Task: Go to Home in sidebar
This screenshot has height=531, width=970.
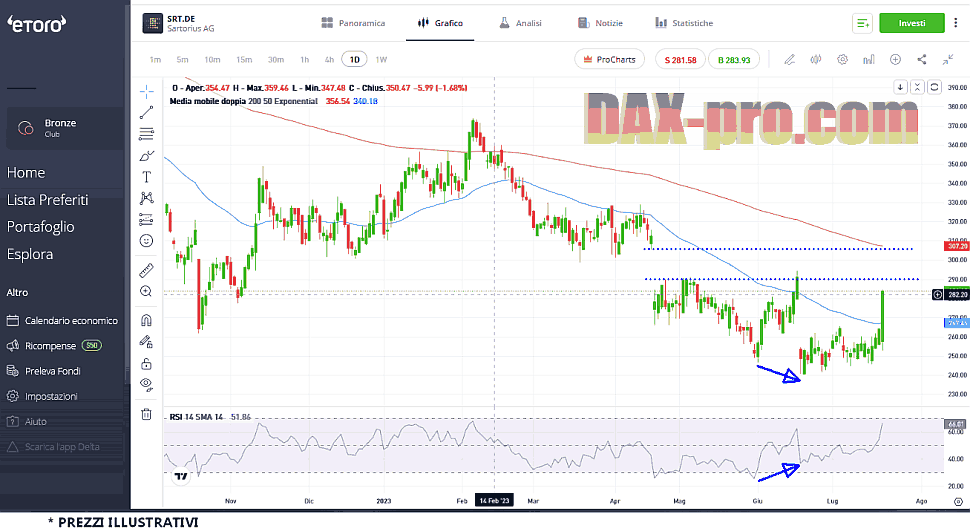Action: pos(26,173)
